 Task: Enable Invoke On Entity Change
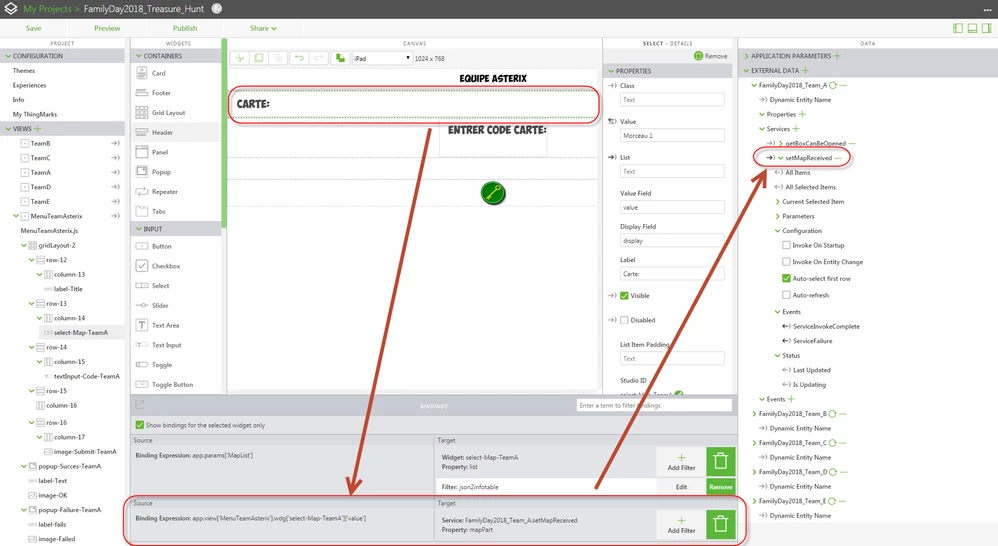coord(786,262)
